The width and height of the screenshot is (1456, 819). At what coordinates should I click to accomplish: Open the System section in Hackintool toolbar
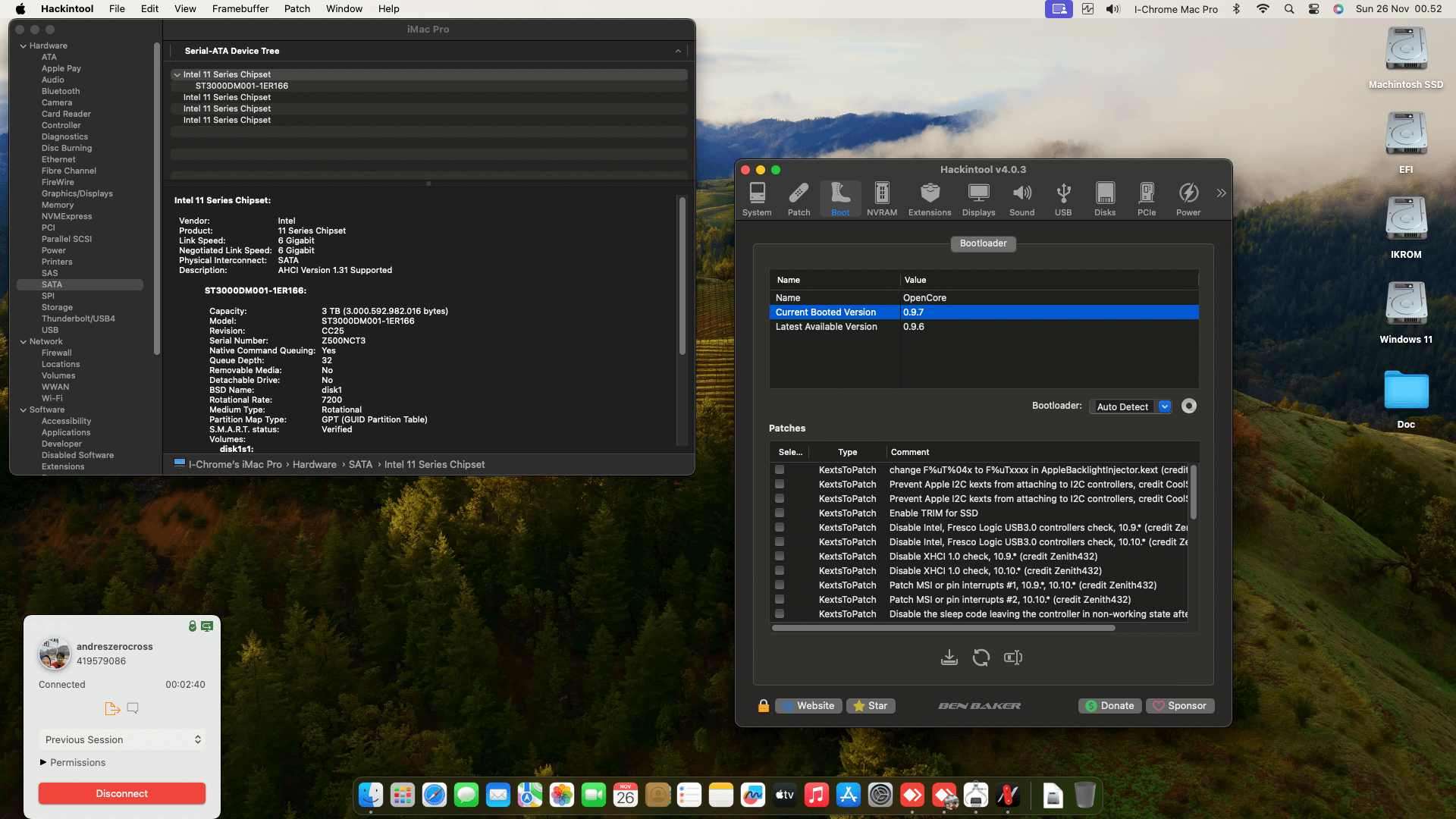click(x=757, y=199)
